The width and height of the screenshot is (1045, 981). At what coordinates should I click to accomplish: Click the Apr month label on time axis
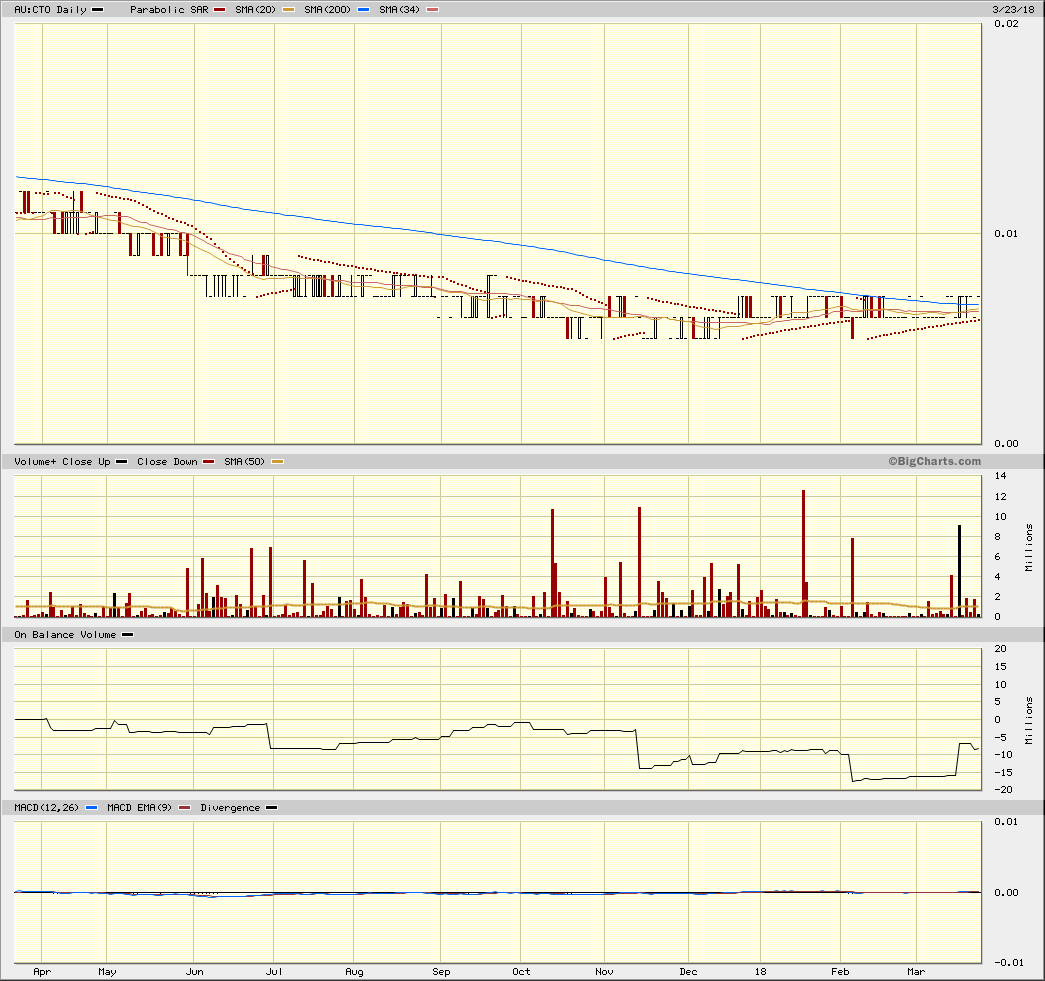(x=42, y=972)
